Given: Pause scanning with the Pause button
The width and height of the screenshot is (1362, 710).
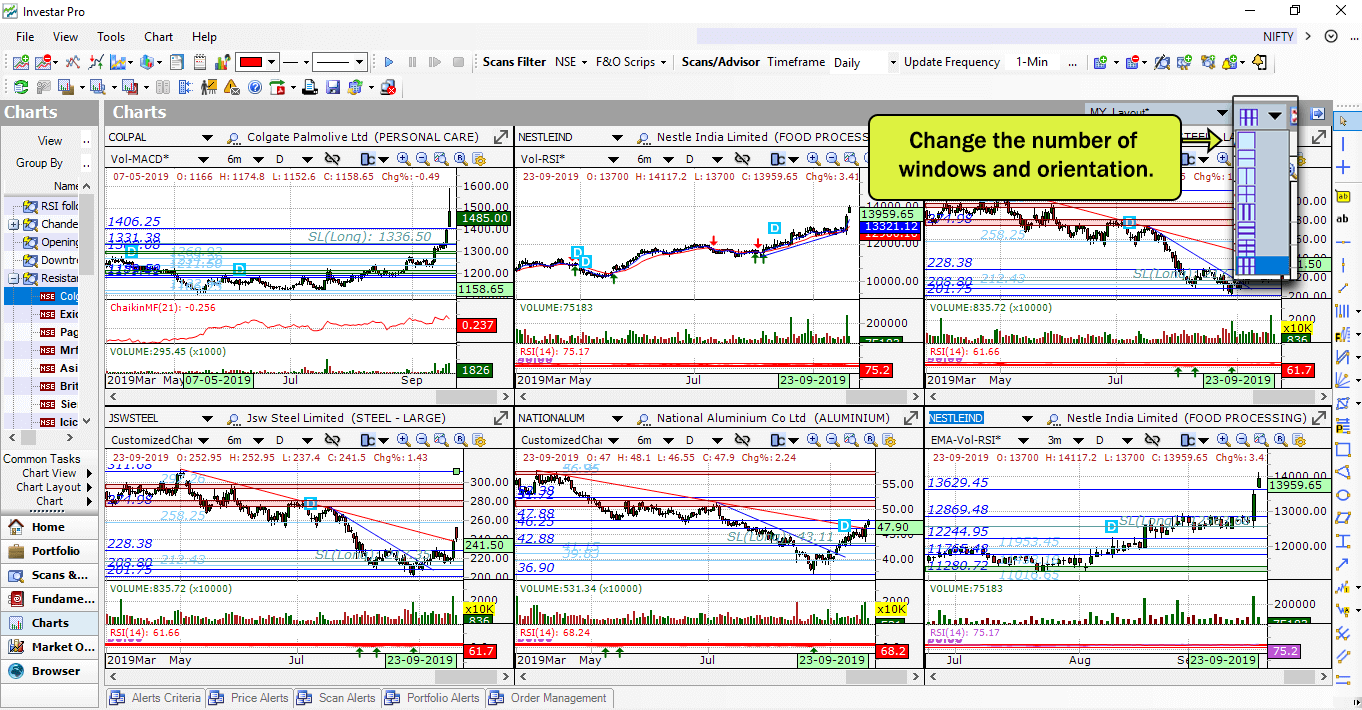Looking at the screenshot, I should [412, 61].
